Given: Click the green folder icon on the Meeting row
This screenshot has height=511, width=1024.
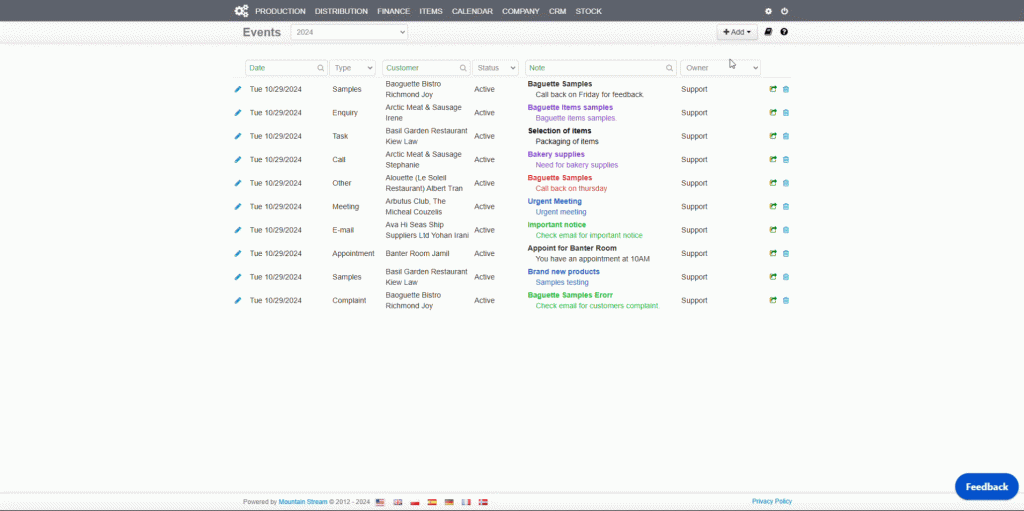Looking at the screenshot, I should click(x=773, y=206).
